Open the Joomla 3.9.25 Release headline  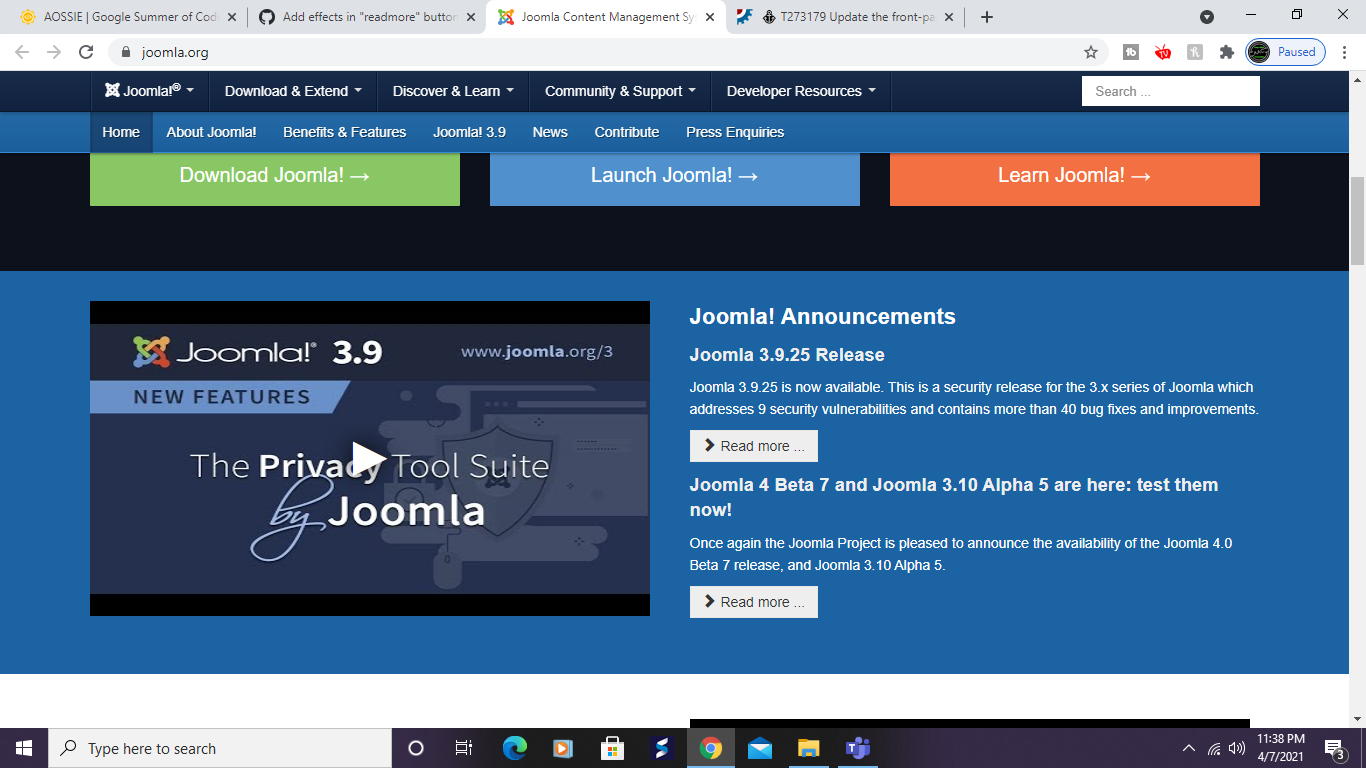[x=787, y=355]
